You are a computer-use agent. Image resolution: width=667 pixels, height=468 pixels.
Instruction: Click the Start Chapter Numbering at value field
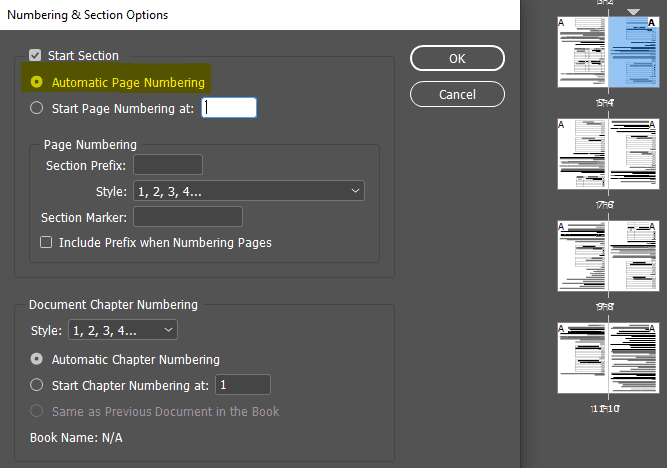(243, 385)
